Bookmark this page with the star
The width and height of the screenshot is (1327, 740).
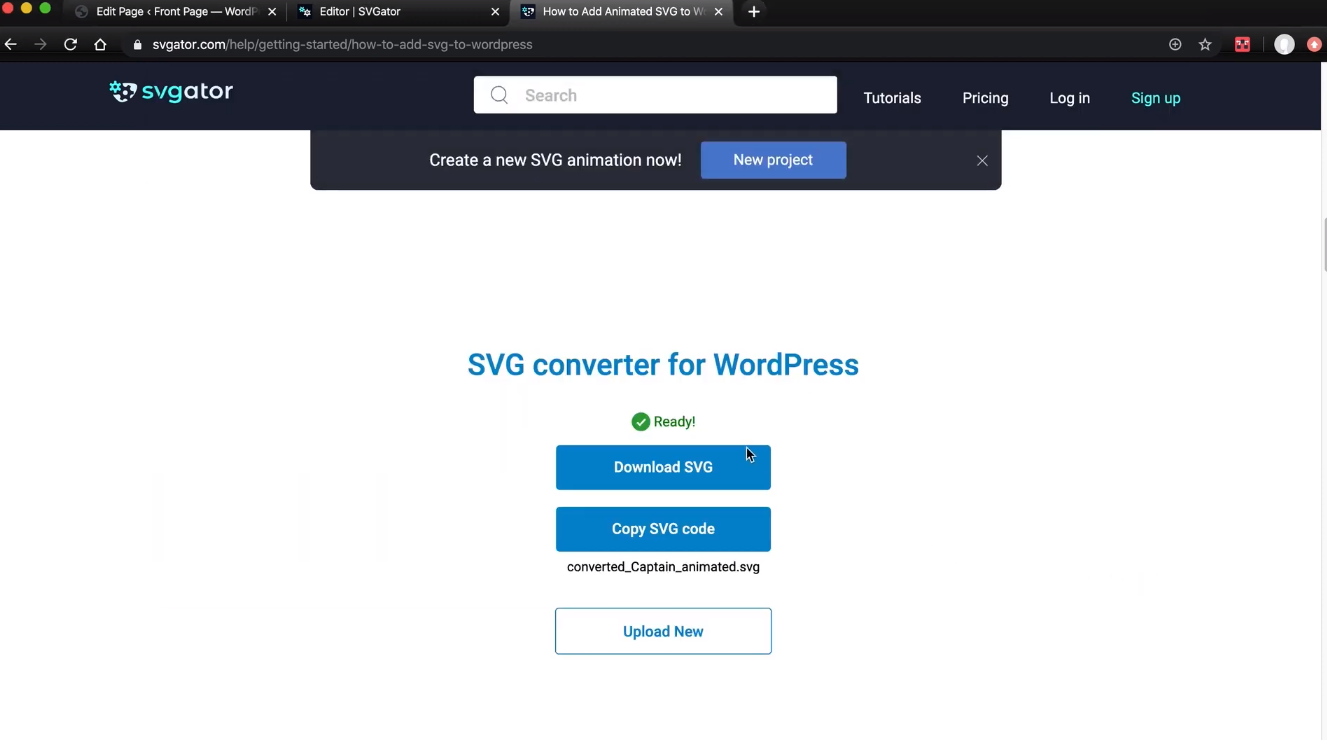click(1205, 44)
